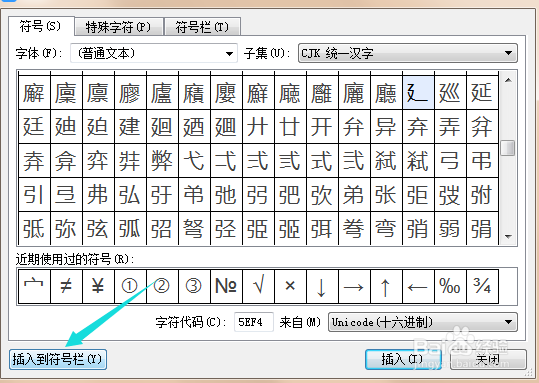Click the 字符代码 input field showing 5EF4
This screenshot has width=539, height=383.
[254, 322]
